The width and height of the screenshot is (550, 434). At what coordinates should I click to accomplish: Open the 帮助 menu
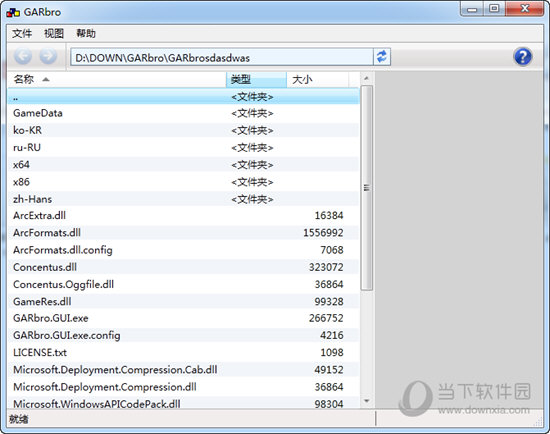click(86, 33)
